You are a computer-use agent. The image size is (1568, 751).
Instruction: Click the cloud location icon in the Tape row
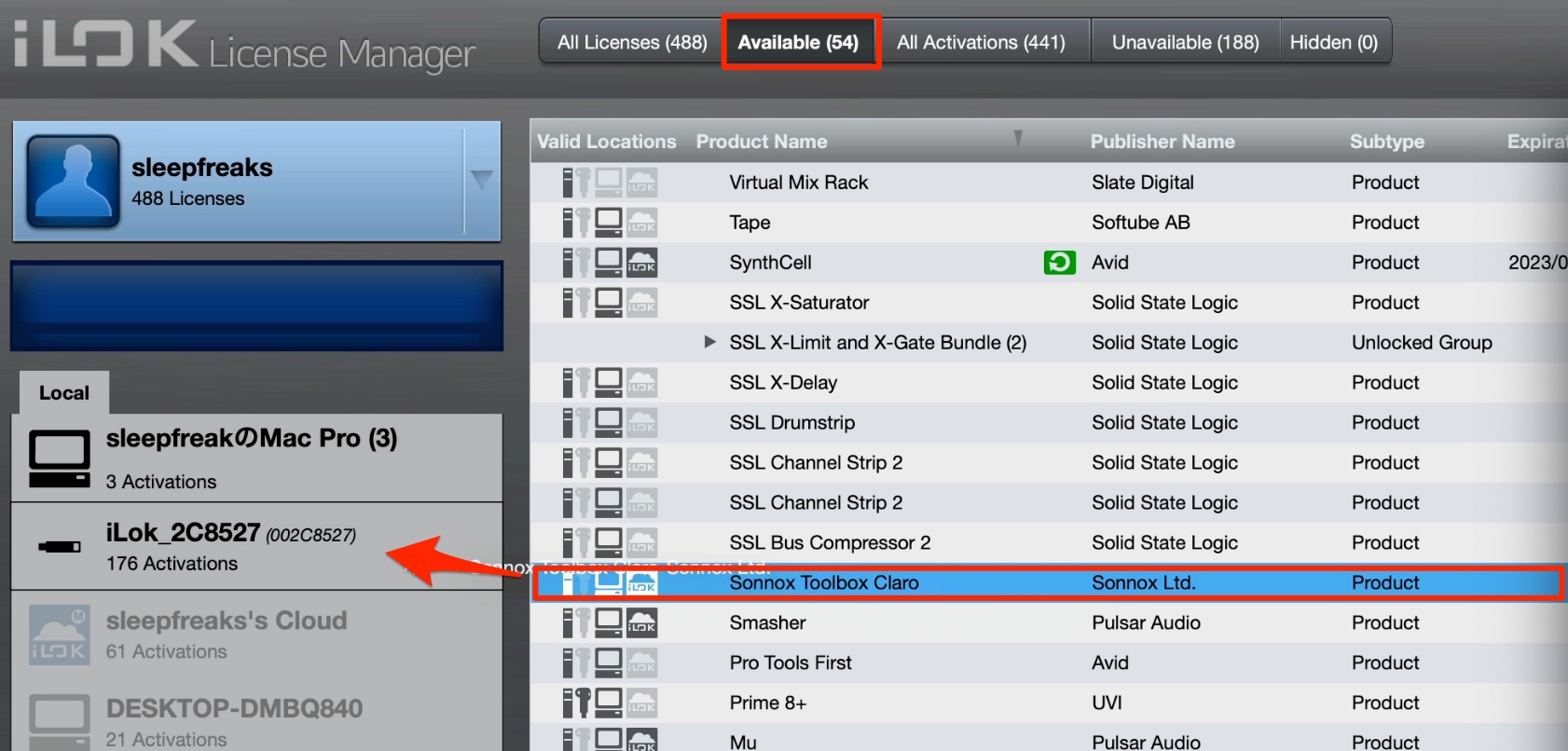641,222
